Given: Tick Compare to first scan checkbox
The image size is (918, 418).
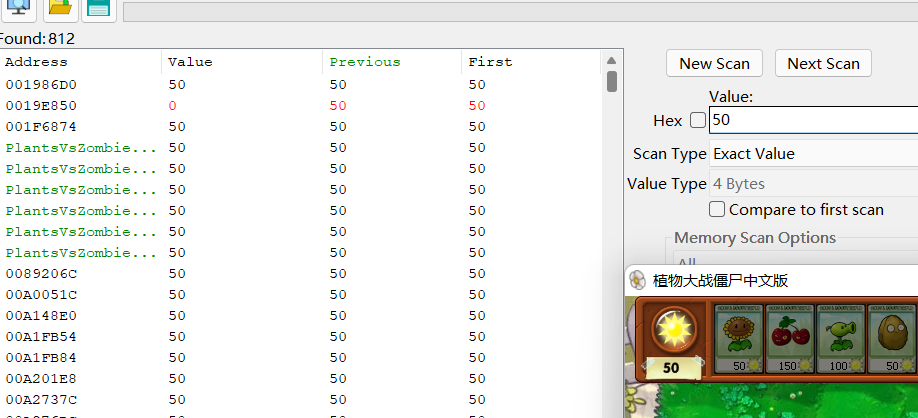Looking at the screenshot, I should click(x=717, y=209).
